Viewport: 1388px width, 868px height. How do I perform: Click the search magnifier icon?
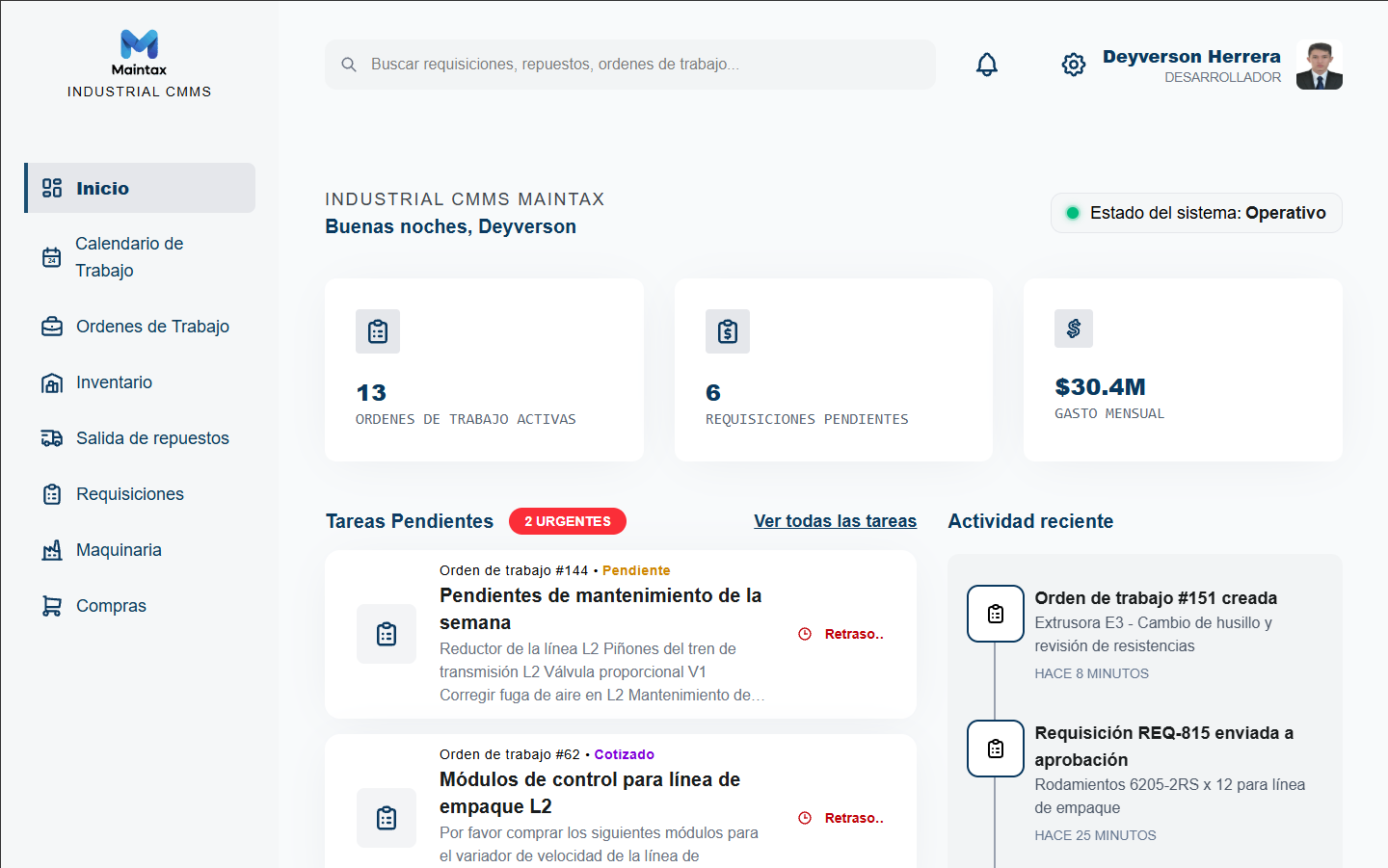(349, 65)
